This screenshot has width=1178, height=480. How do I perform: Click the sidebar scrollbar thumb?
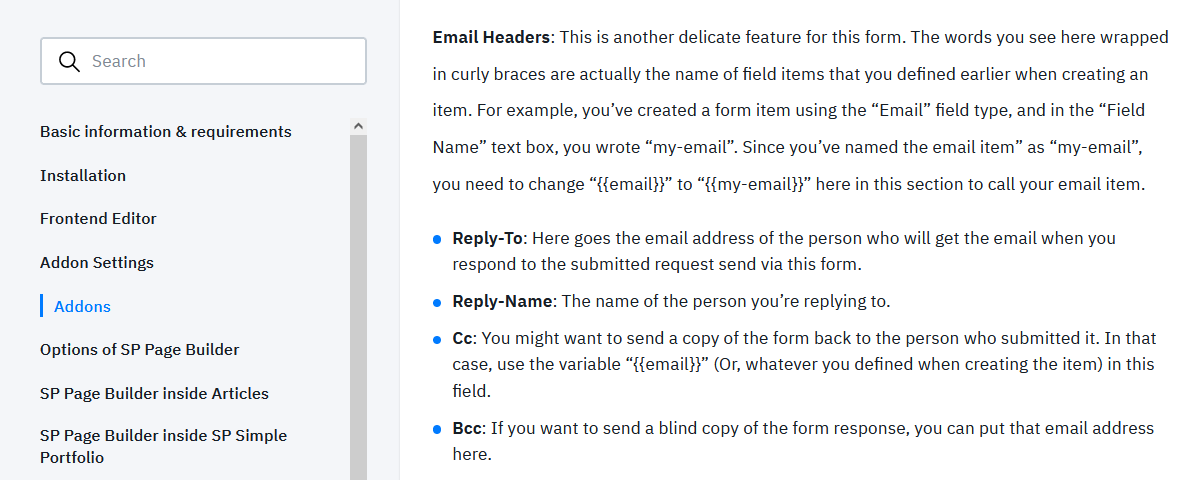(358, 300)
